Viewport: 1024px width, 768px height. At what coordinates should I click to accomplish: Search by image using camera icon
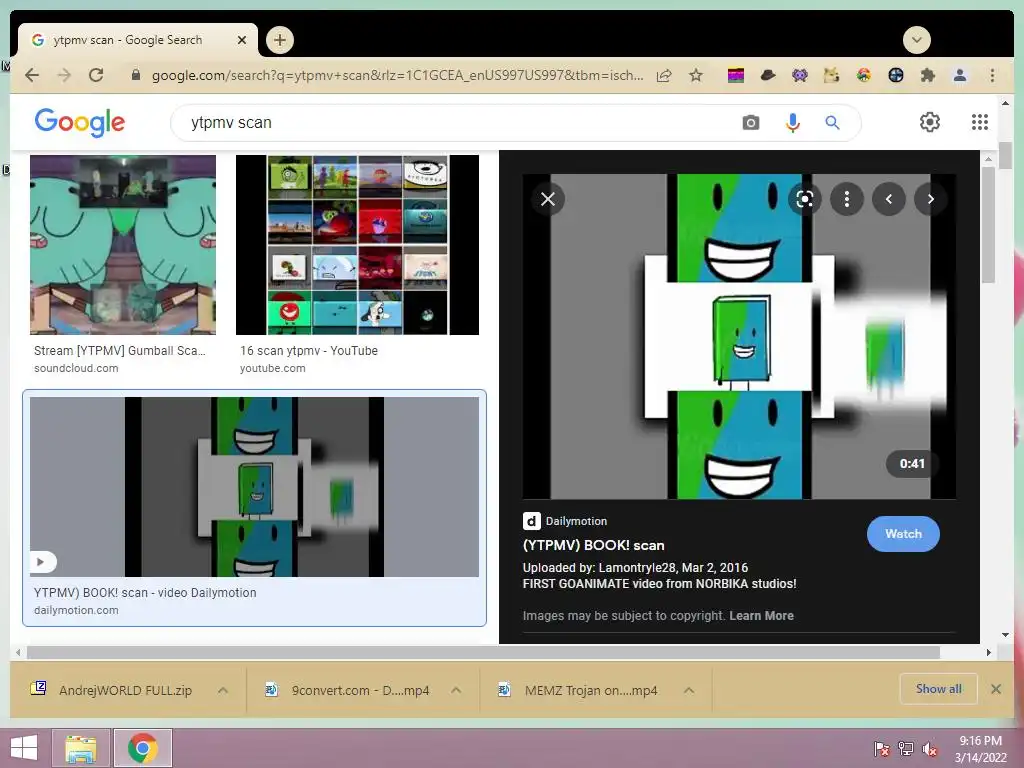click(x=751, y=122)
